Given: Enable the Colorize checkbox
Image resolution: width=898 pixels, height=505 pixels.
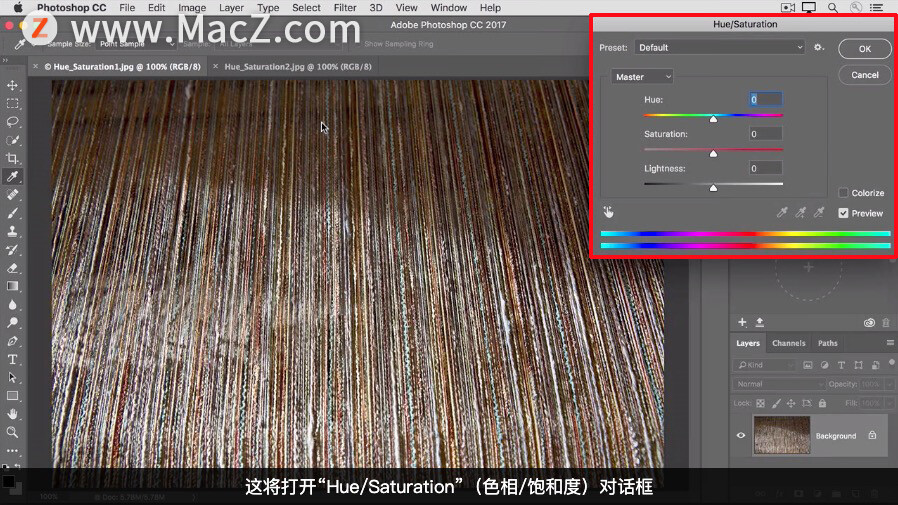Looking at the screenshot, I should tap(843, 193).
